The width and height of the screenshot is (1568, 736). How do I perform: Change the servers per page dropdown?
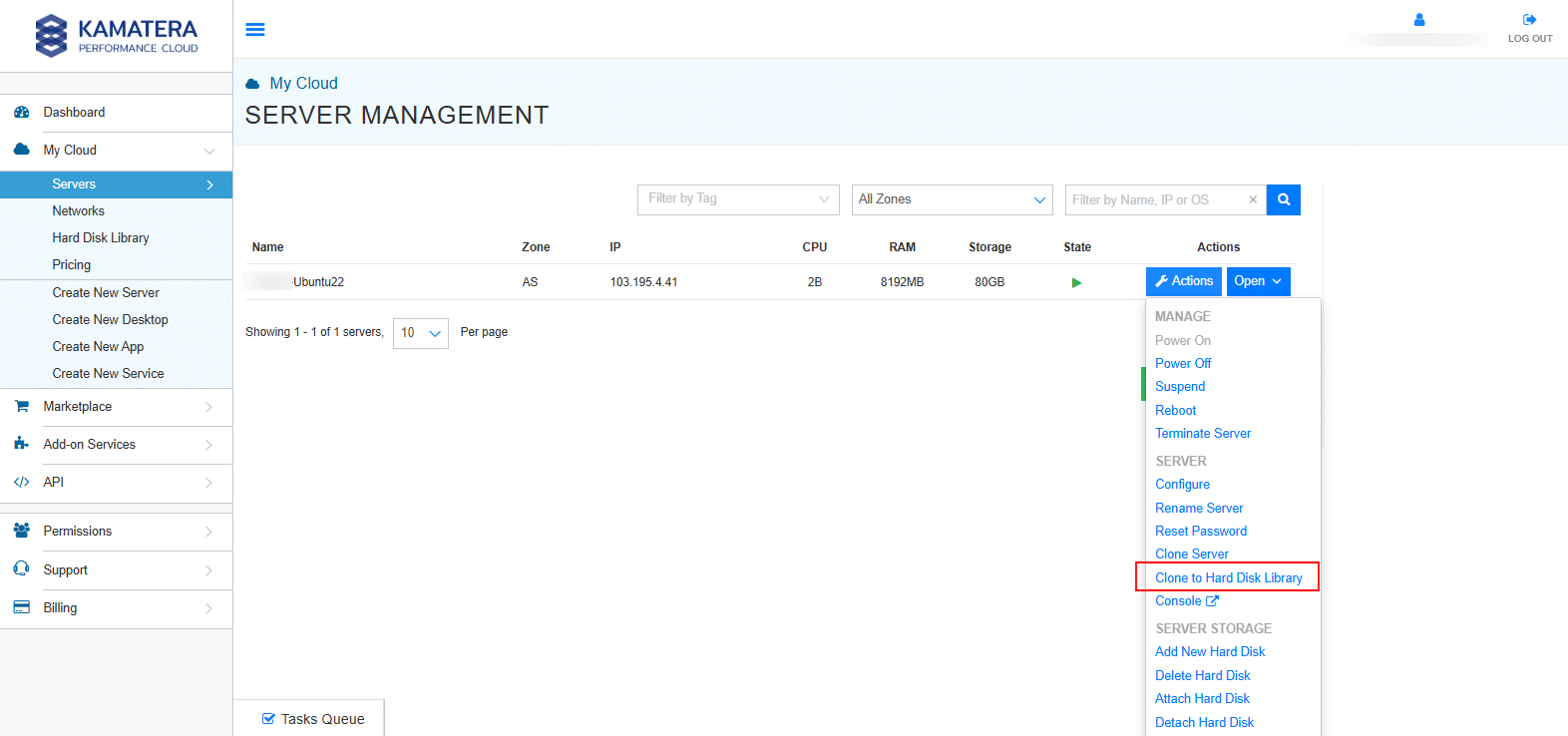pyautogui.click(x=420, y=333)
